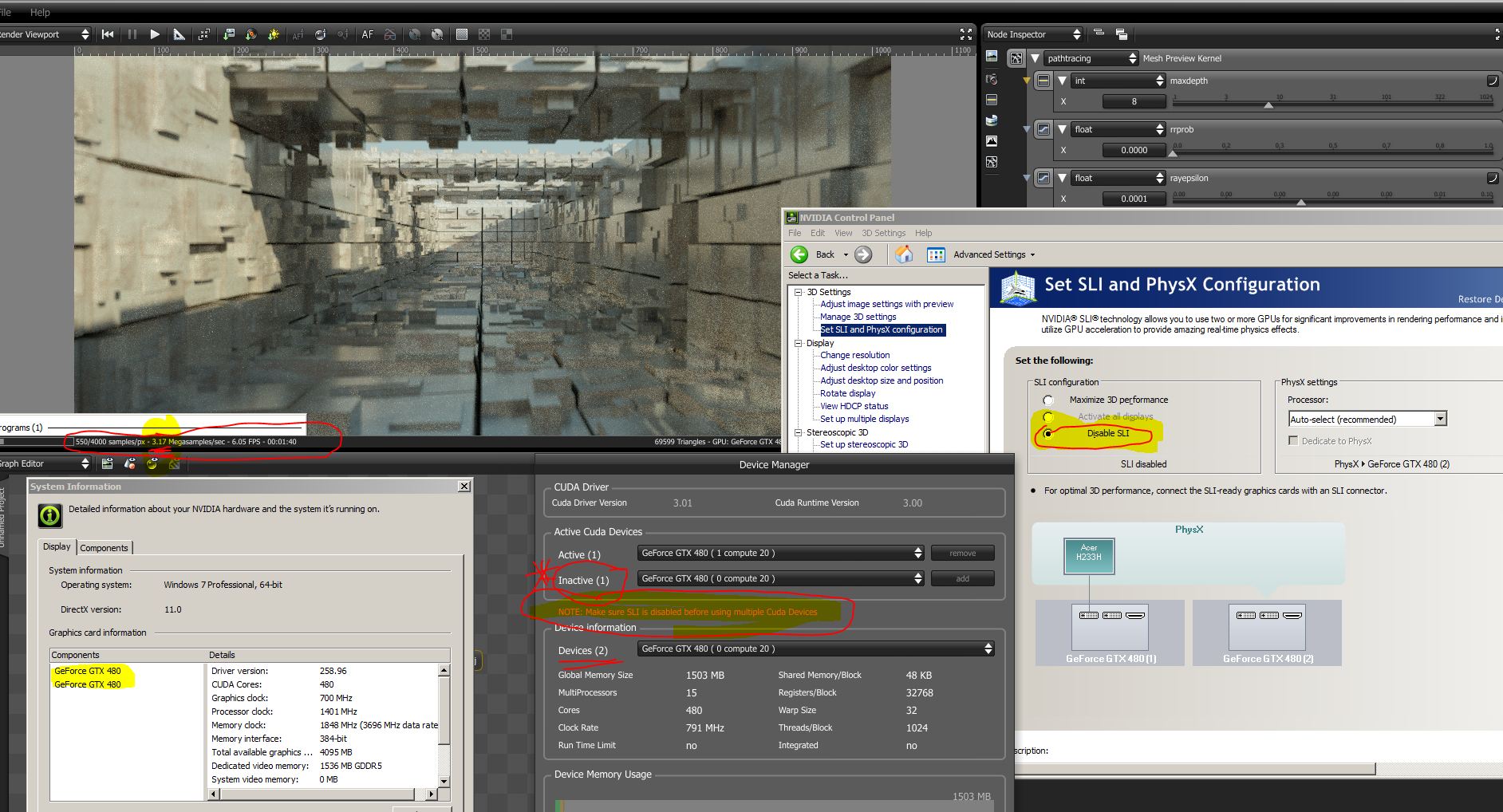This screenshot has height=812, width=1503.
Task: Toggle render target visibility icon in Graph Editor
Action: coord(108,463)
